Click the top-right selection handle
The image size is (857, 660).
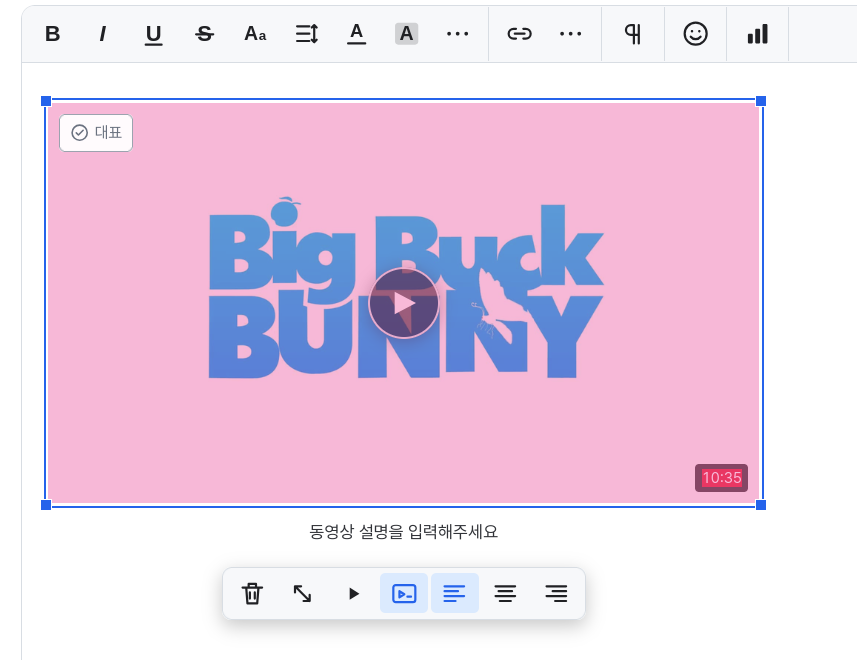point(761,101)
